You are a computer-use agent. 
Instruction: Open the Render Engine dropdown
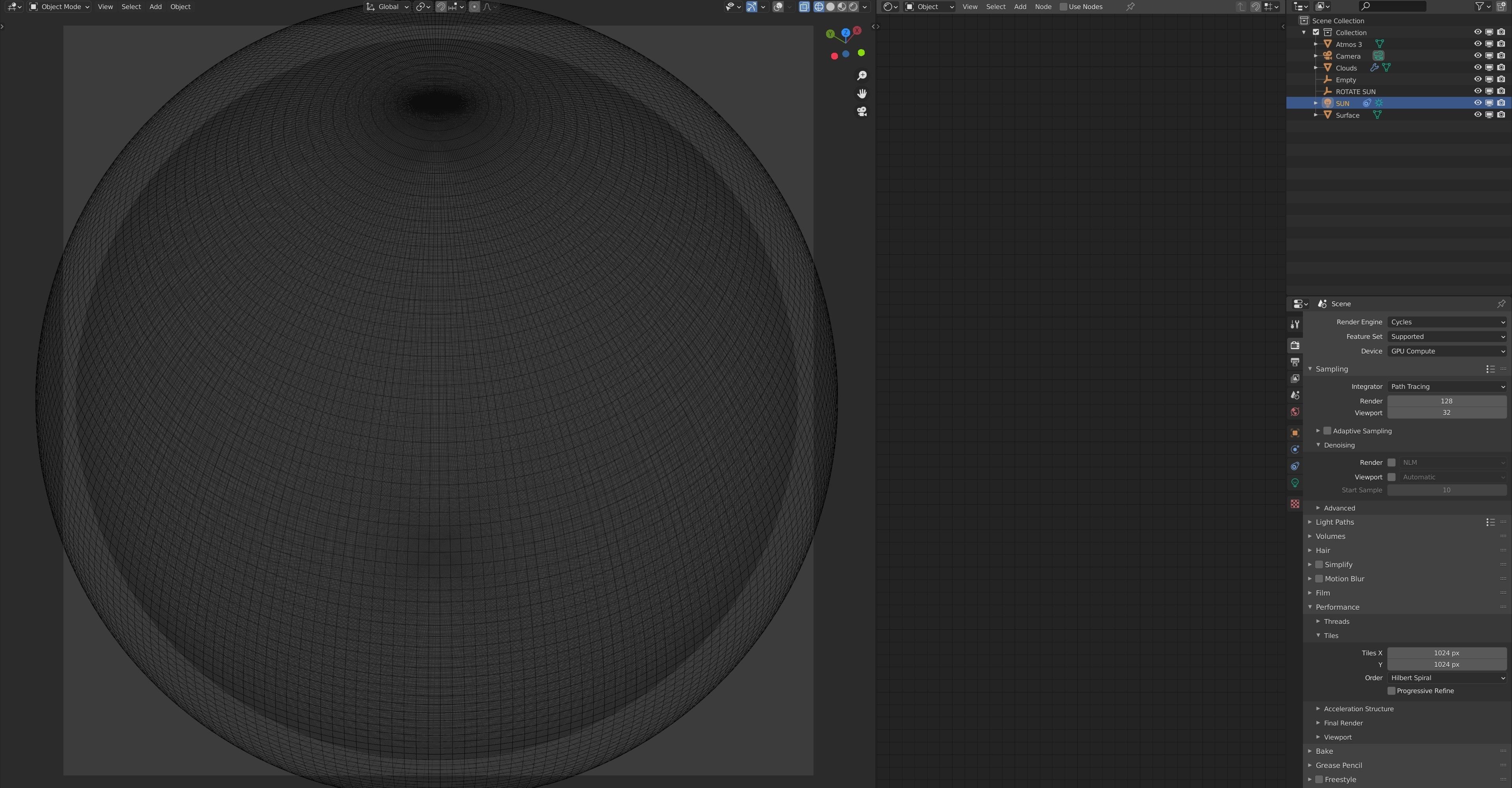(x=1446, y=322)
